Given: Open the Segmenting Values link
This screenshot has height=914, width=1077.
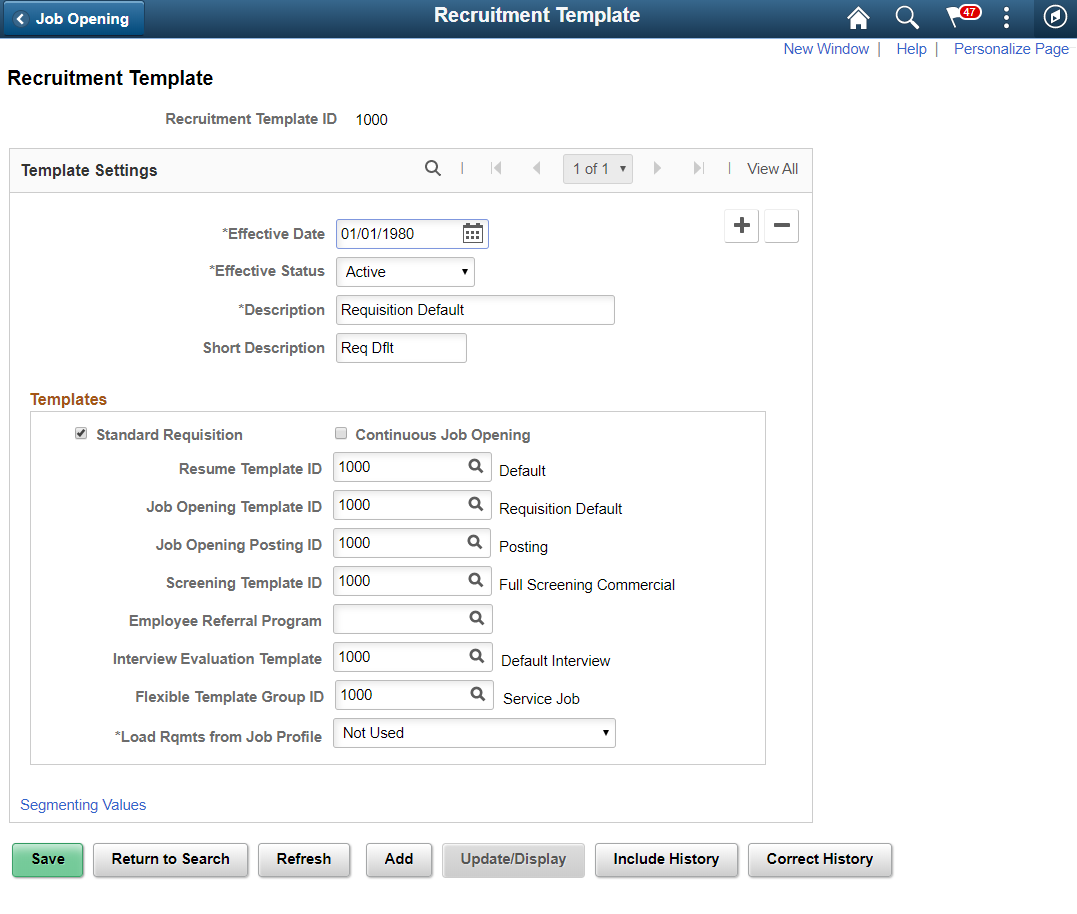Looking at the screenshot, I should pos(83,805).
